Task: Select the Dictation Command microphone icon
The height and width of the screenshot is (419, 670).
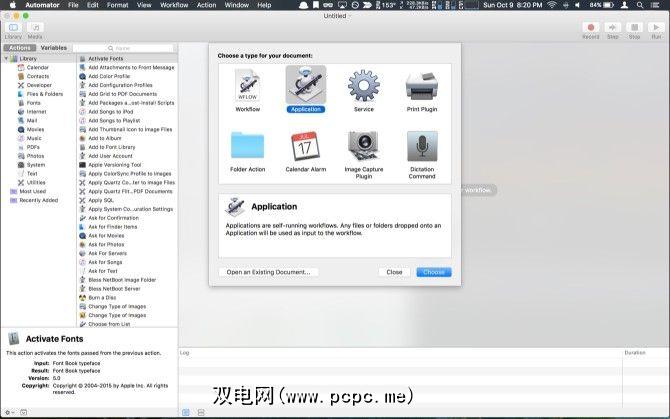Action: point(422,146)
